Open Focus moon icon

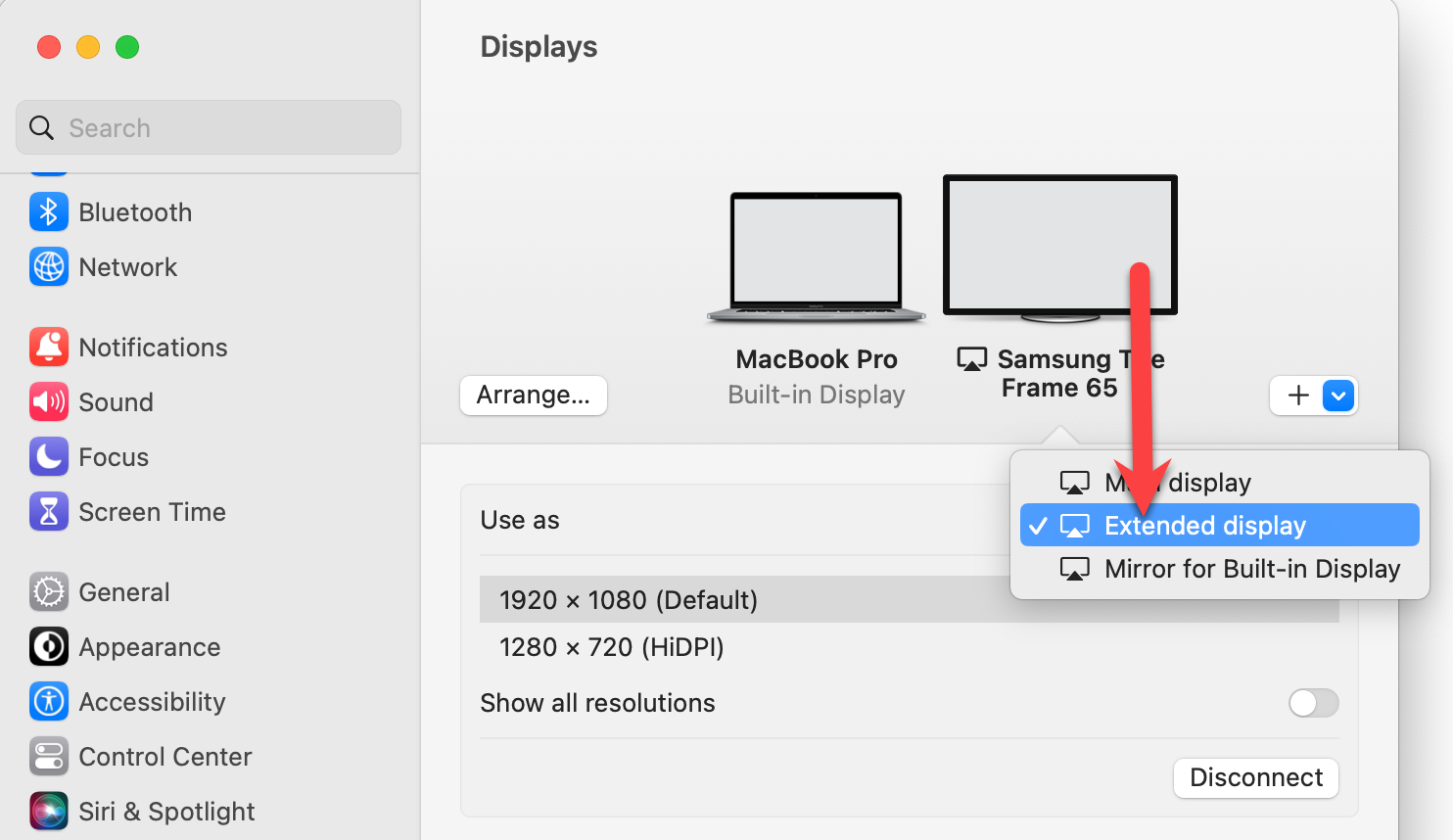(49, 457)
